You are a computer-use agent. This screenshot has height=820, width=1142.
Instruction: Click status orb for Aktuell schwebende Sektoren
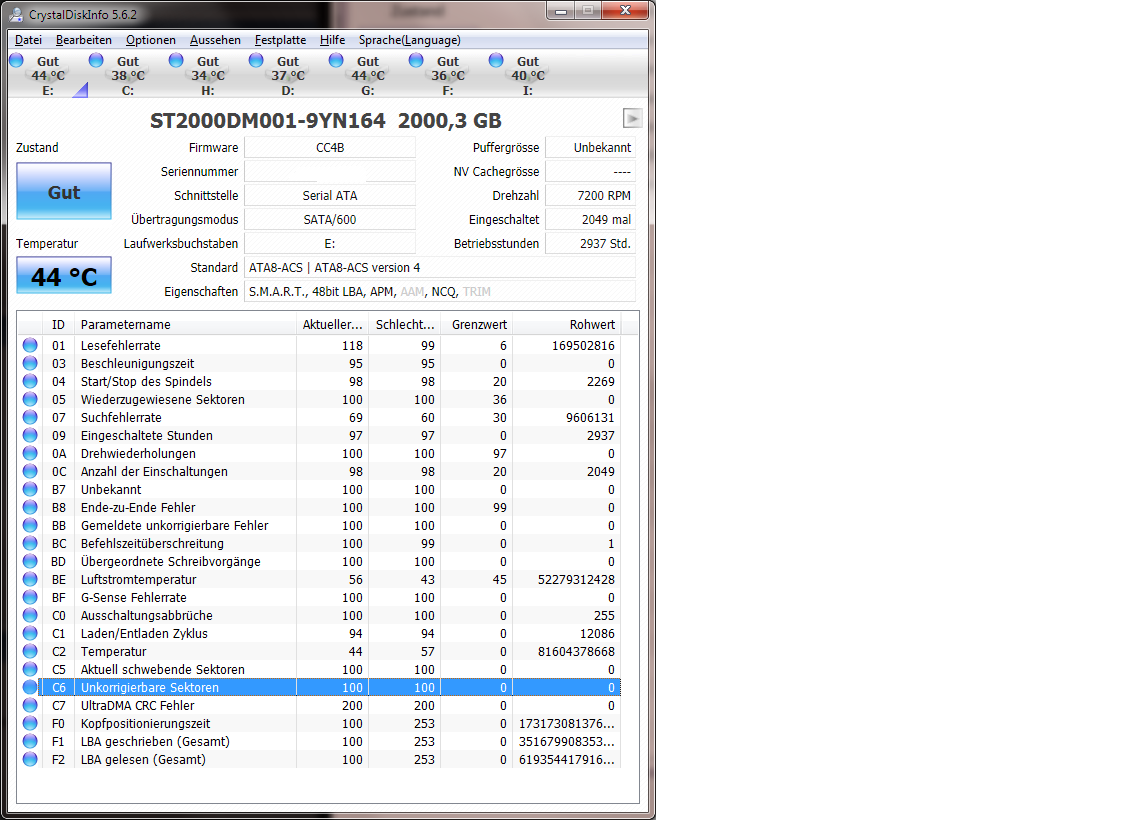coord(30,669)
